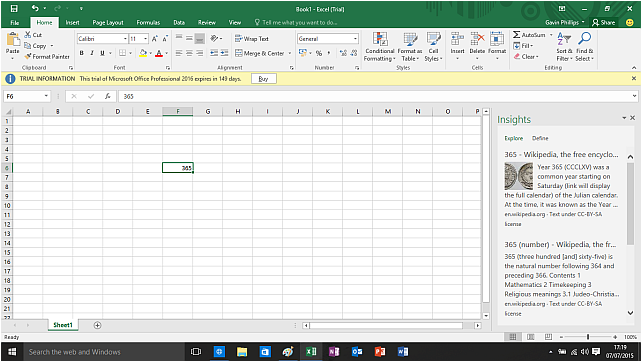This screenshot has width=641, height=361.
Task: Open the Format cells menu icon
Action: (x=497, y=40)
